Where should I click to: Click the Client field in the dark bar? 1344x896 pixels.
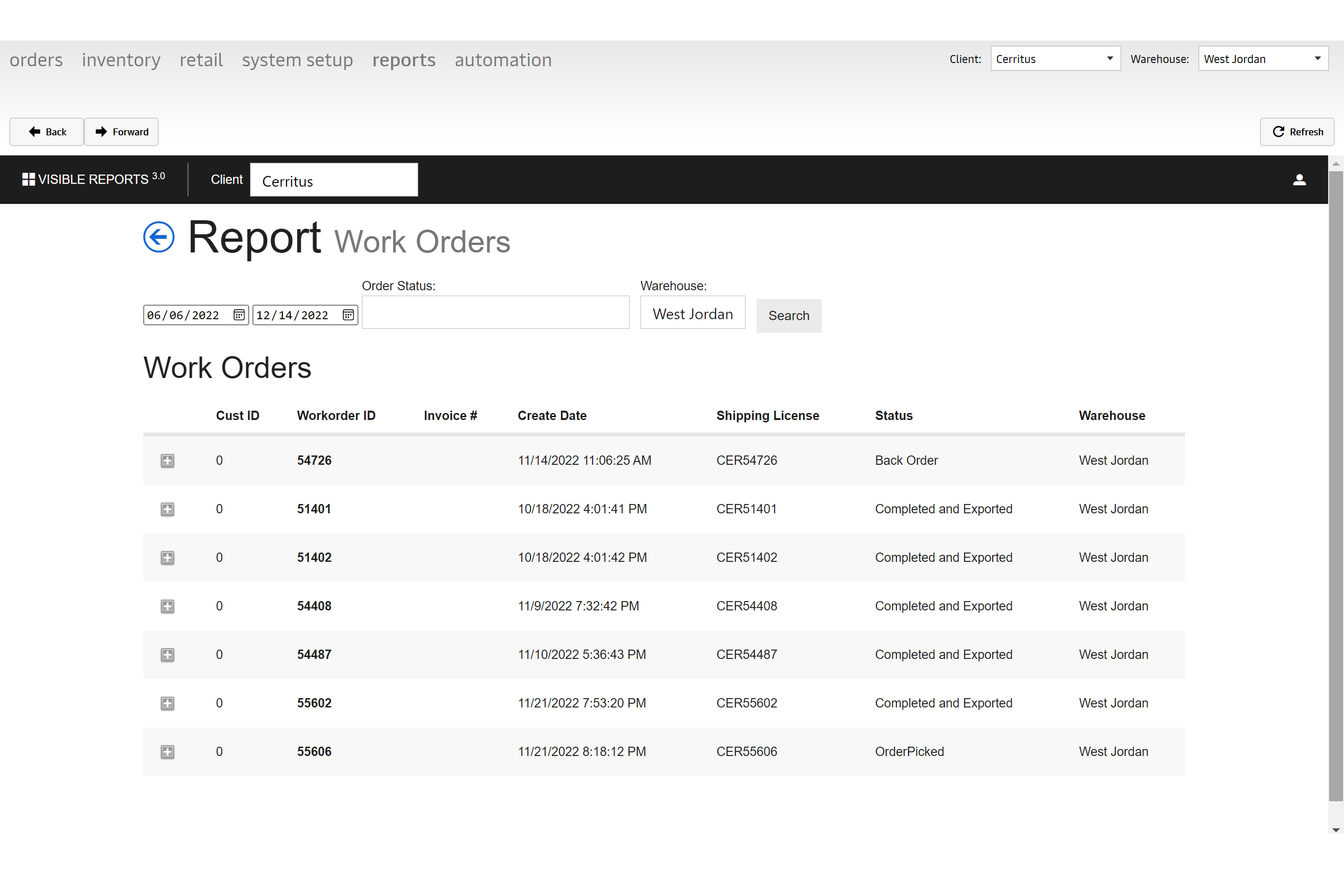334,180
